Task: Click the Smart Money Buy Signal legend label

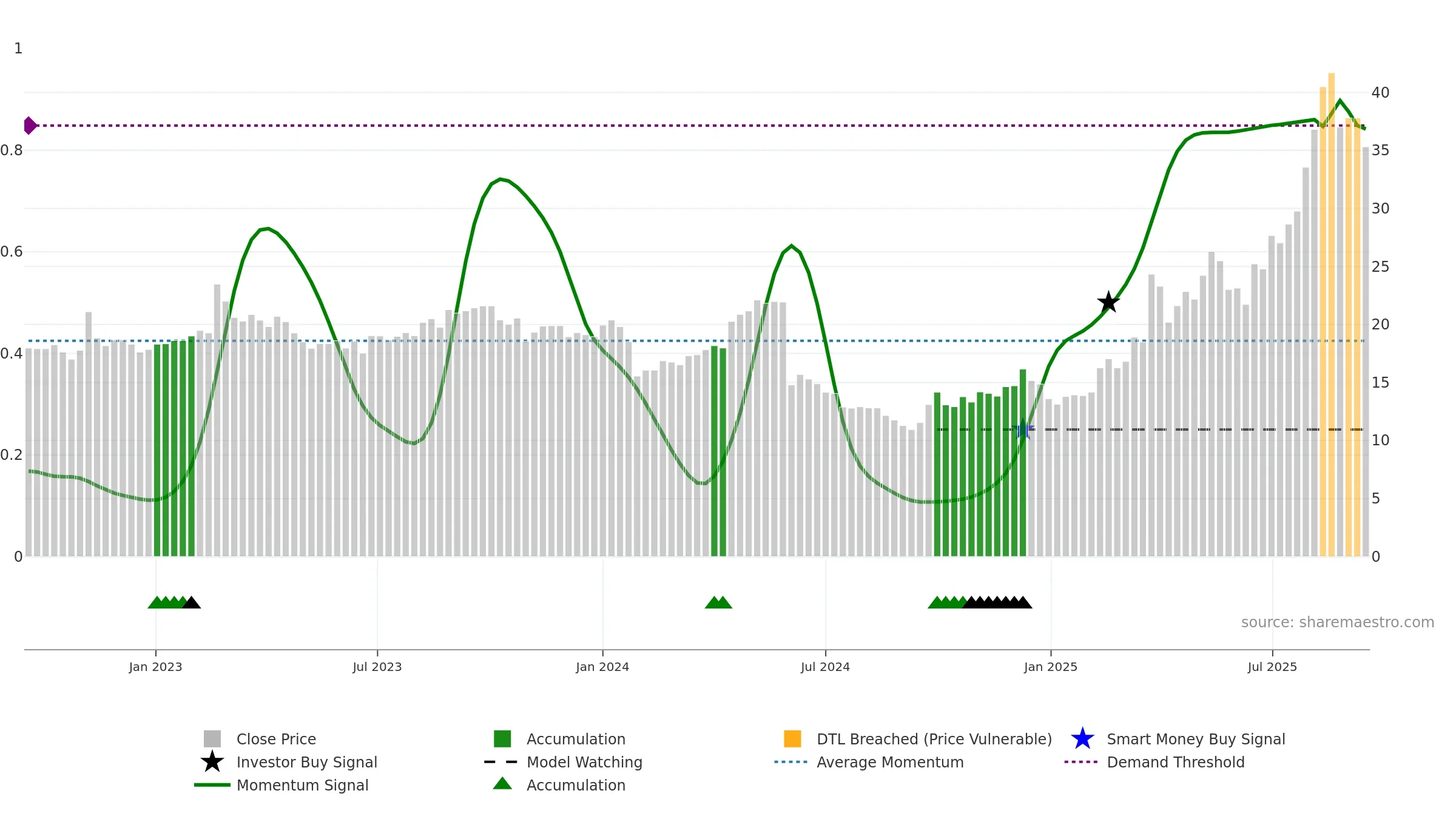Action: 1196,739
